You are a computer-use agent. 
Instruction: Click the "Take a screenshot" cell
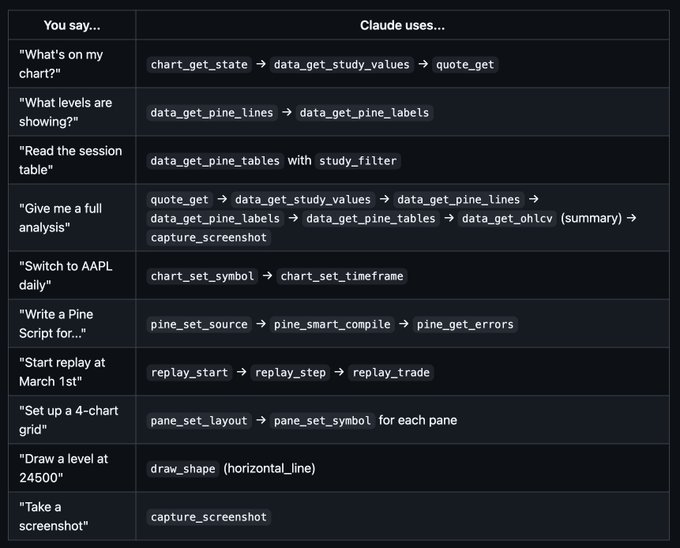[x=72, y=516]
